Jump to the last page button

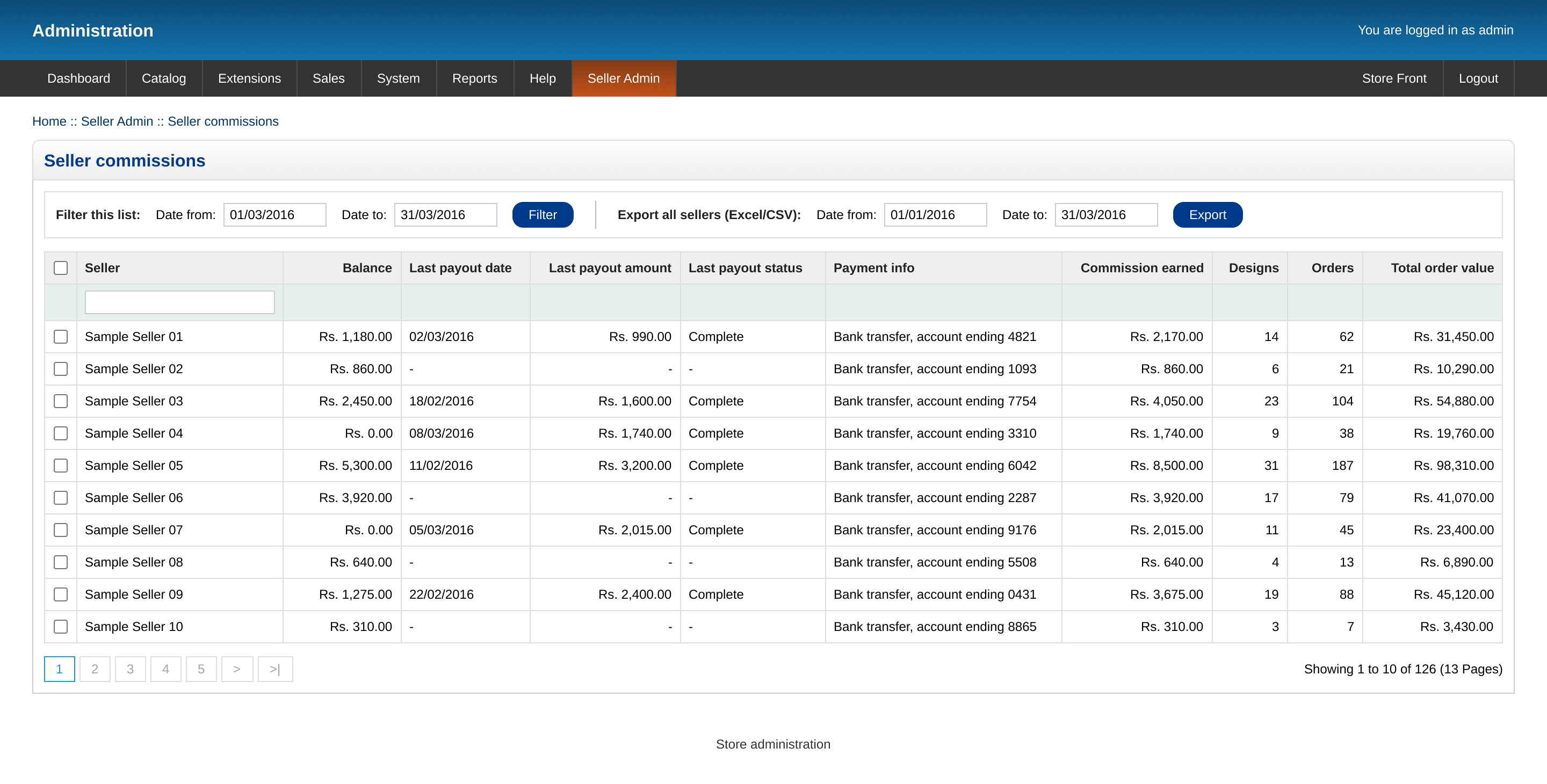275,669
